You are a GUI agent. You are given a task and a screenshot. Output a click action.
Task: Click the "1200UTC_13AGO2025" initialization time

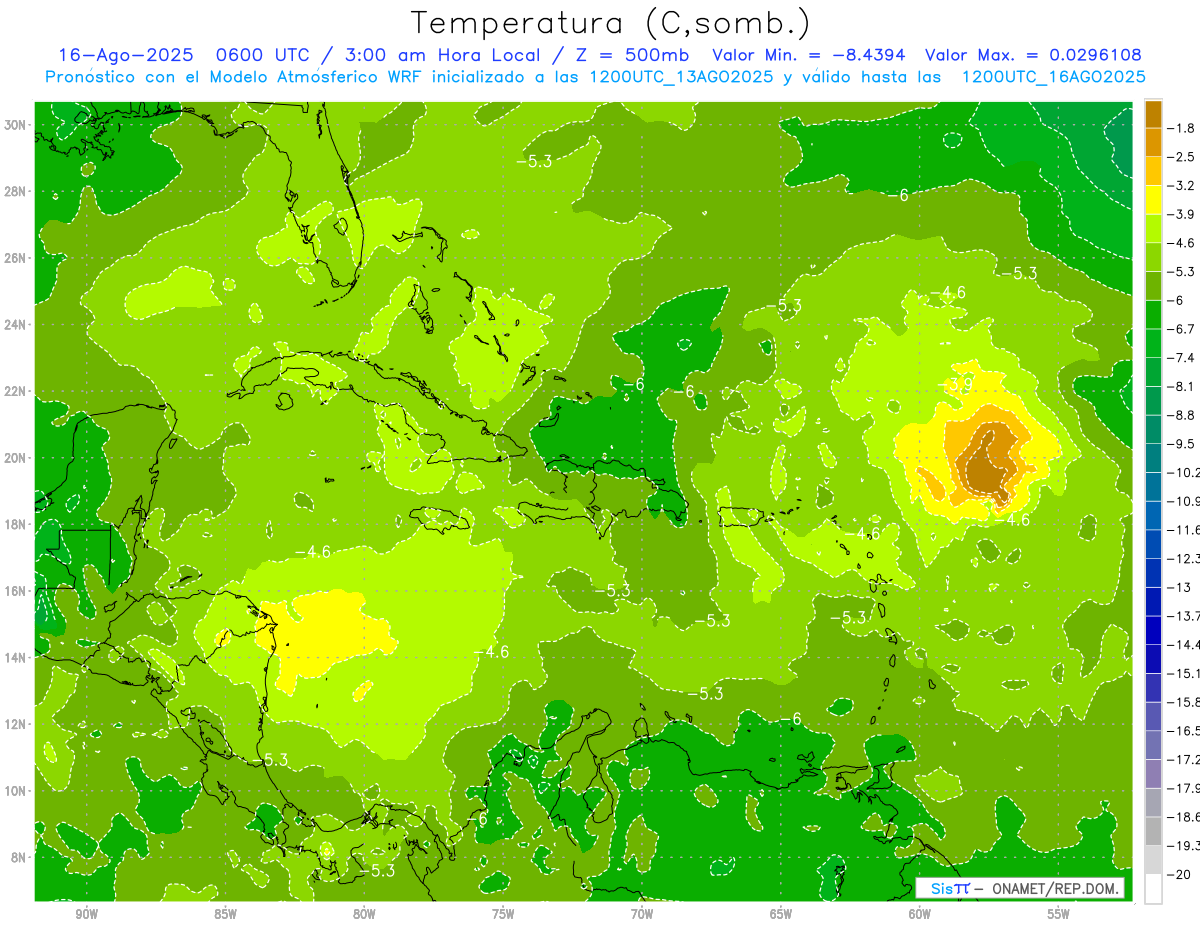677,77
